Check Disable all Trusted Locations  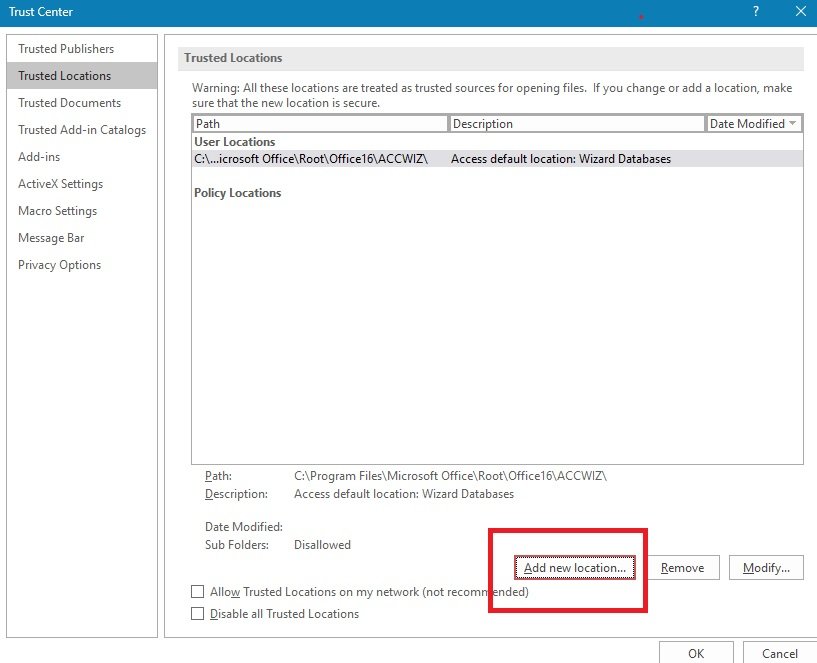pyautogui.click(x=198, y=614)
